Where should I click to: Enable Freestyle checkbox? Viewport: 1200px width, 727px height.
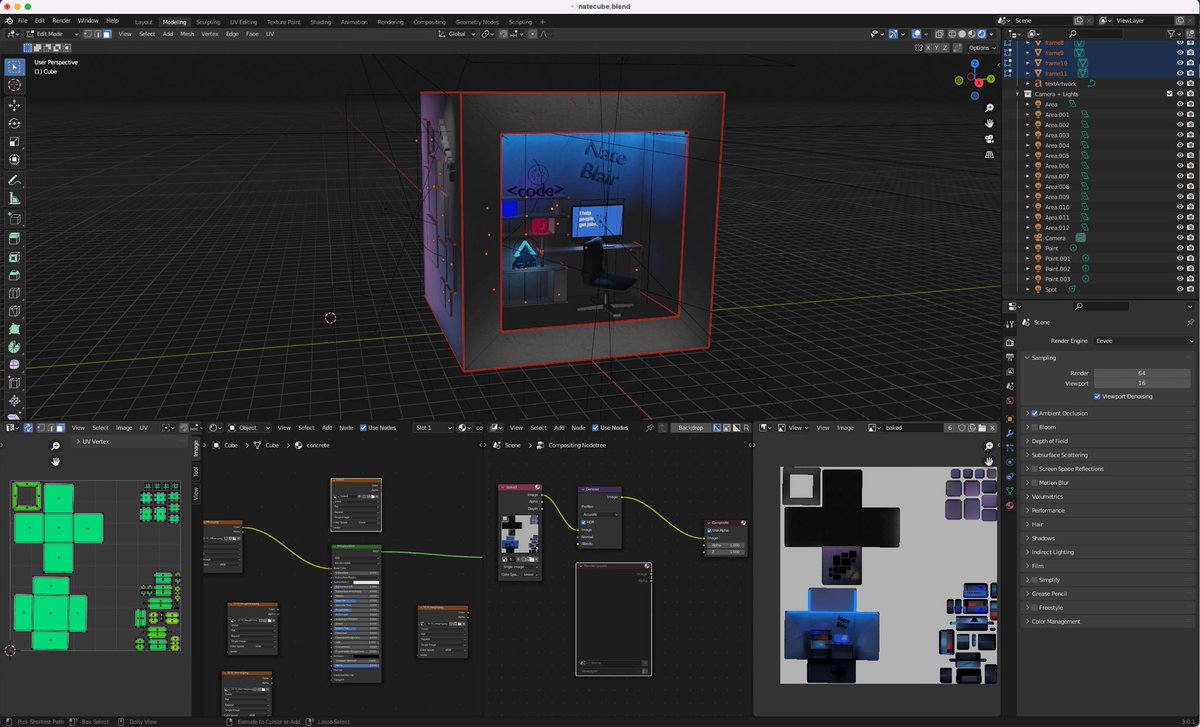1035,607
